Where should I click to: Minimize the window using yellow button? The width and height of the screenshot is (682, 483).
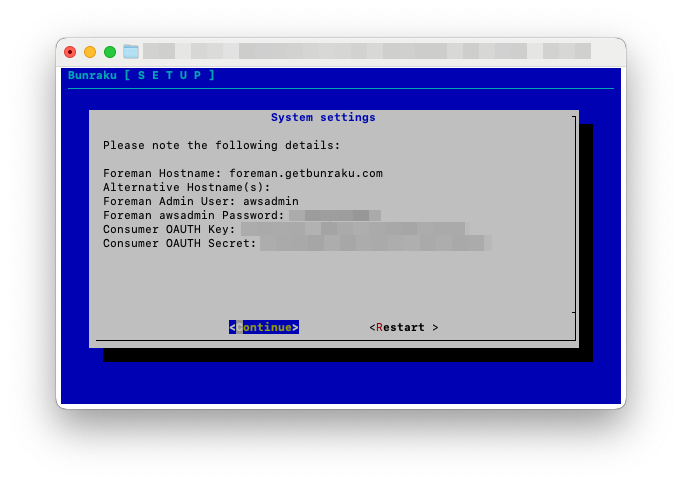90,52
